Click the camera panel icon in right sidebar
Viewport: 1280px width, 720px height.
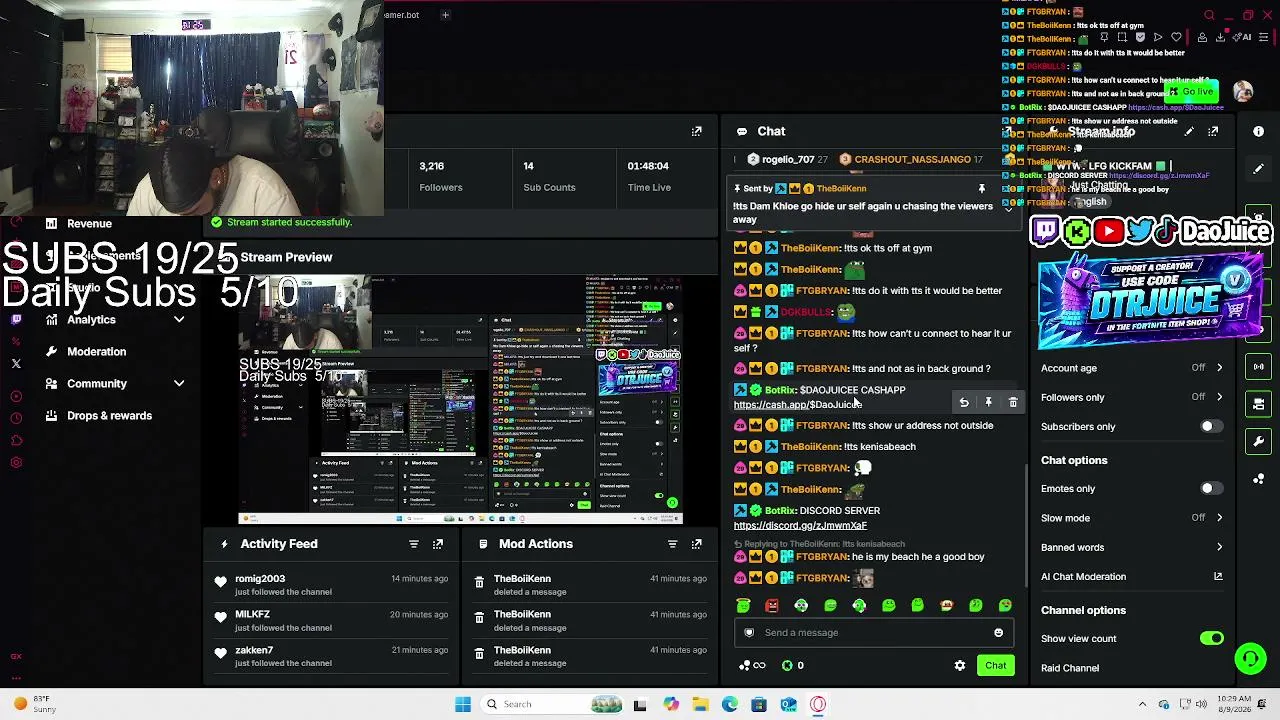pyautogui.click(x=1259, y=404)
